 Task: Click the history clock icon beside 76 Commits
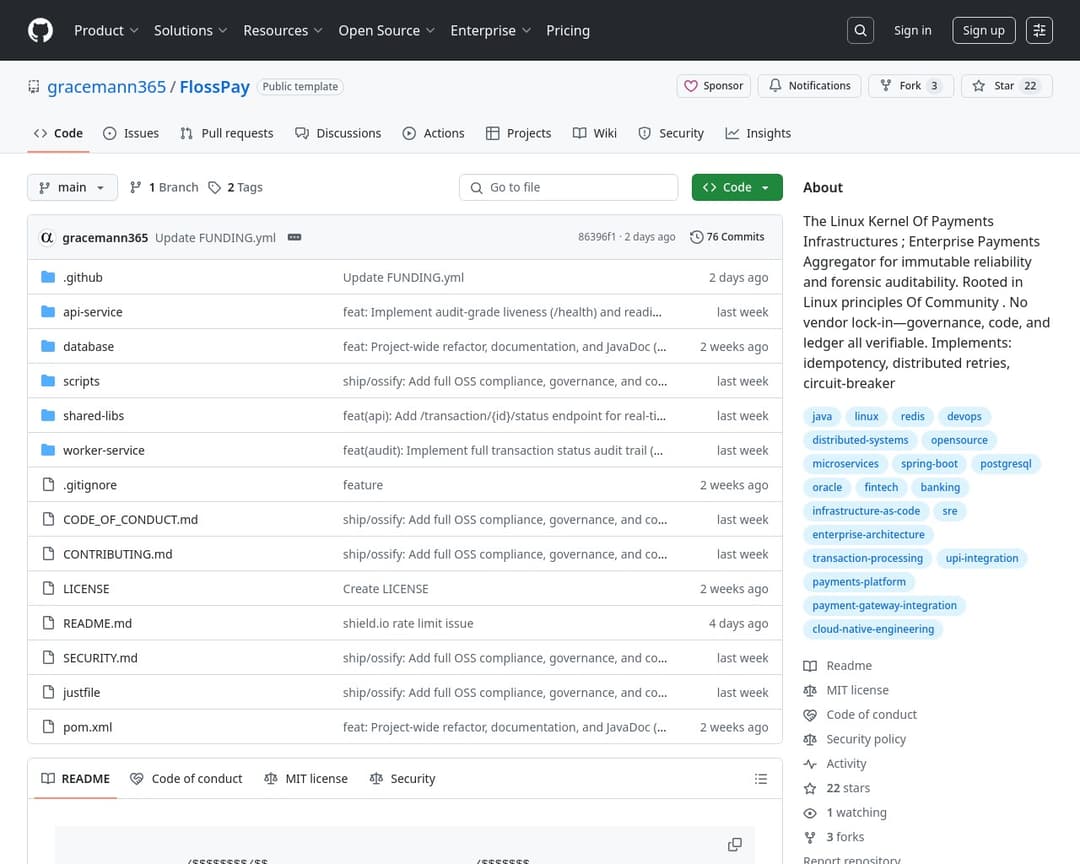[x=696, y=237]
